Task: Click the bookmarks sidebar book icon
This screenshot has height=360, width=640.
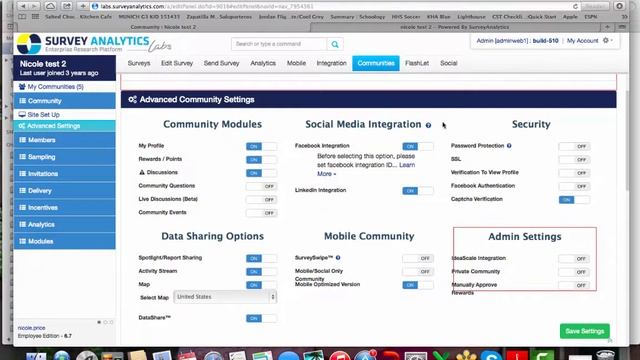Action: pos(22,17)
